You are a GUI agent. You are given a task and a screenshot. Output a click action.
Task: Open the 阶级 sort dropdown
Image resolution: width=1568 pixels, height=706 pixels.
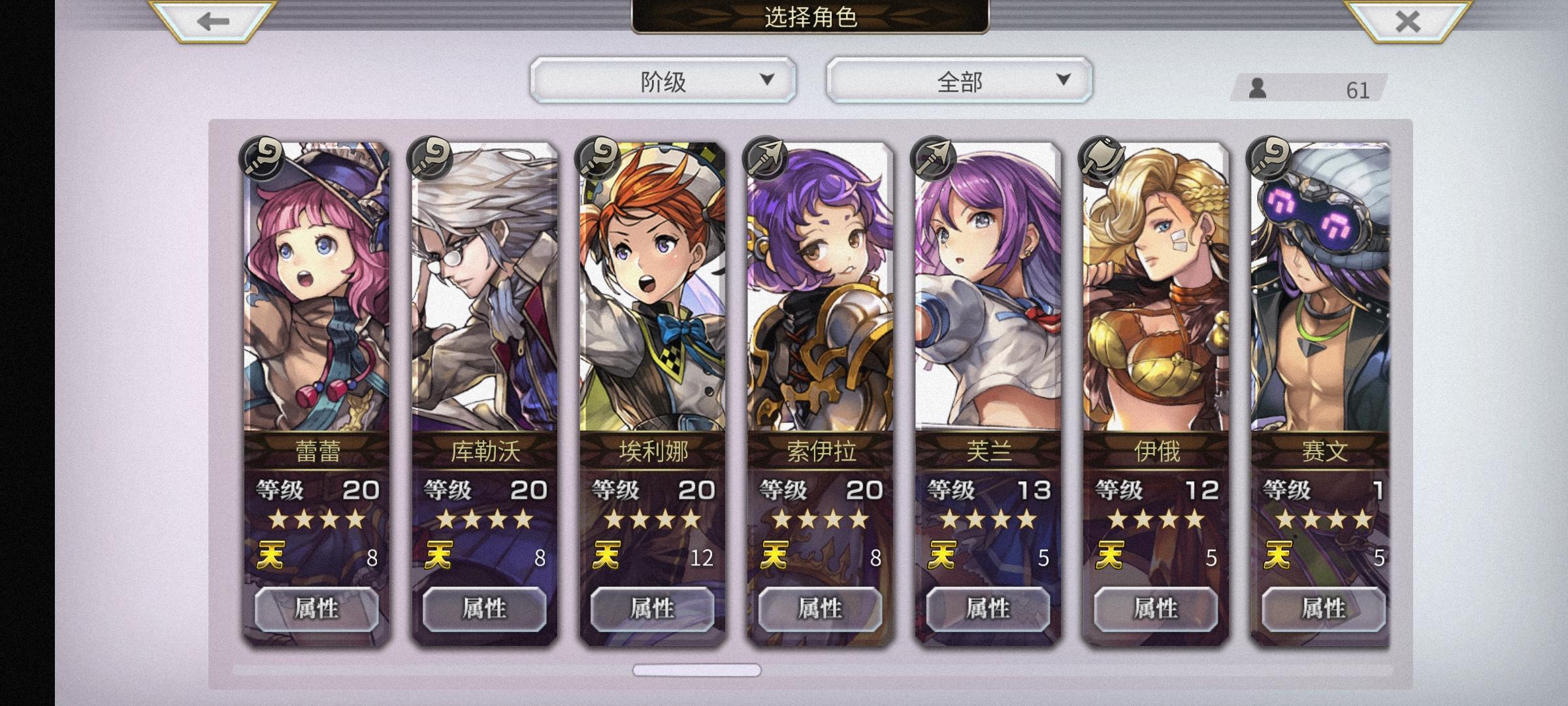[x=663, y=80]
